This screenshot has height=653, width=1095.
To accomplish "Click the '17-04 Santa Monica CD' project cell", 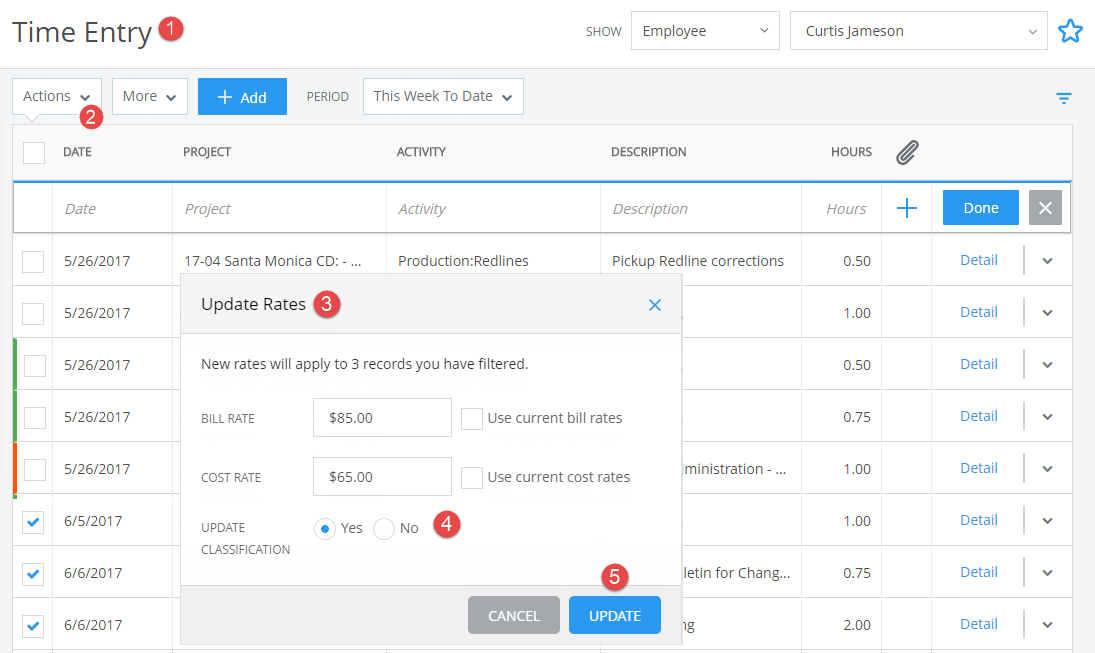I will pos(273,261).
